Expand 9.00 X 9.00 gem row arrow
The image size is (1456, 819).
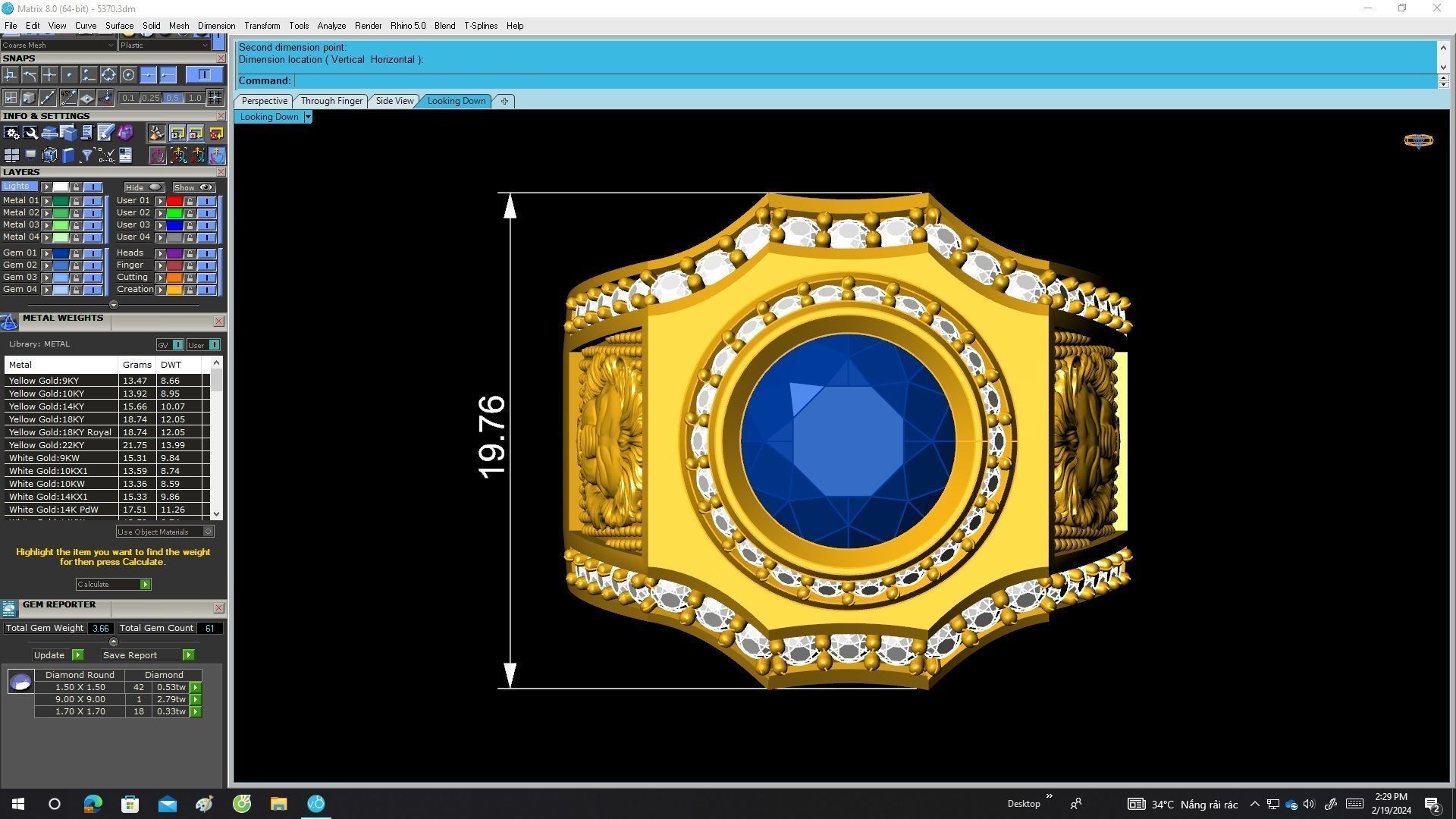pyautogui.click(x=196, y=699)
